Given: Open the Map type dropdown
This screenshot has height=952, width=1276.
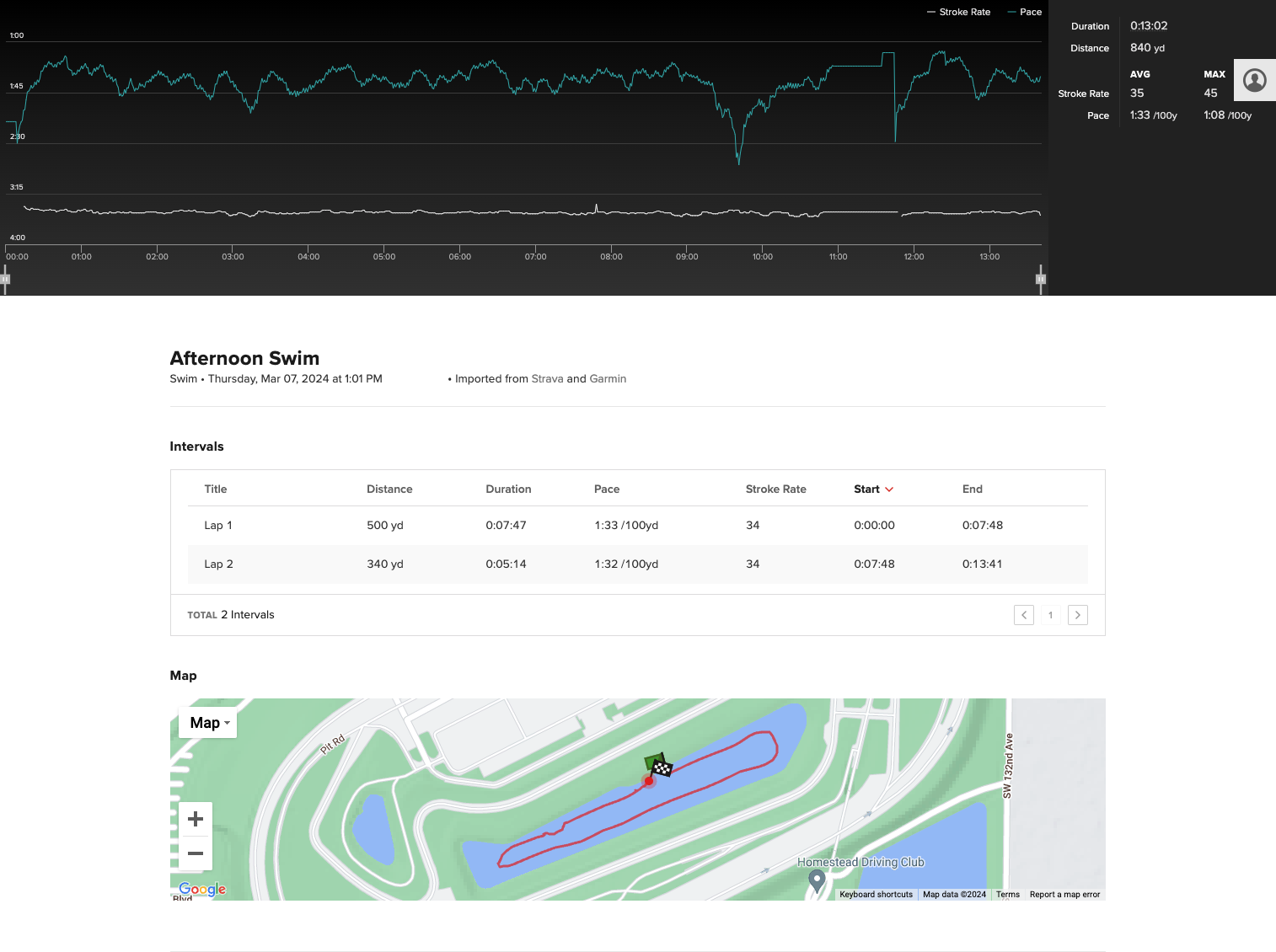Looking at the screenshot, I should point(207,723).
